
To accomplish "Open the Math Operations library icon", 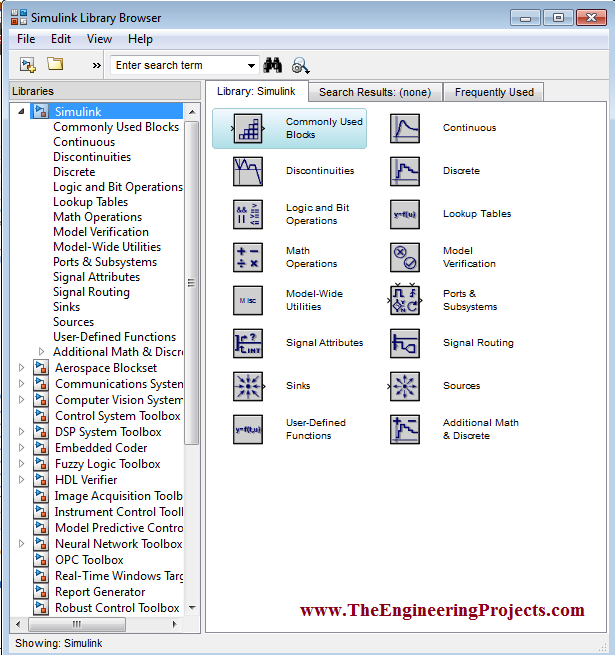I will click(x=248, y=257).
